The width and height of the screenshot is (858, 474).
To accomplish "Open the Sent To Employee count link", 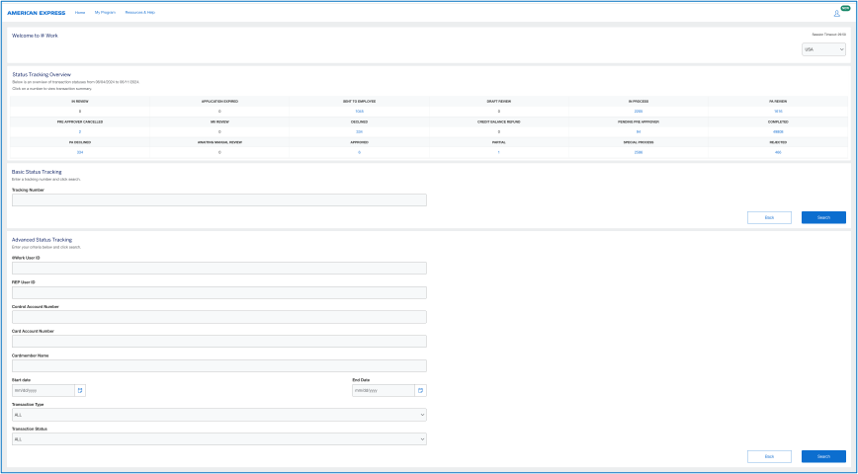I will [x=359, y=111].
